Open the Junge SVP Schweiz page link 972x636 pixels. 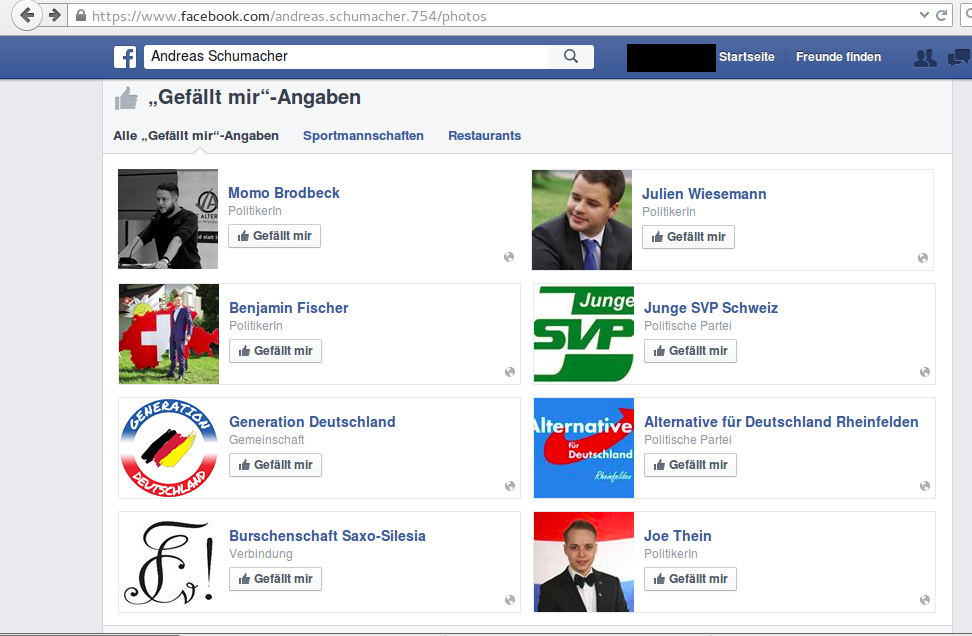pos(711,308)
